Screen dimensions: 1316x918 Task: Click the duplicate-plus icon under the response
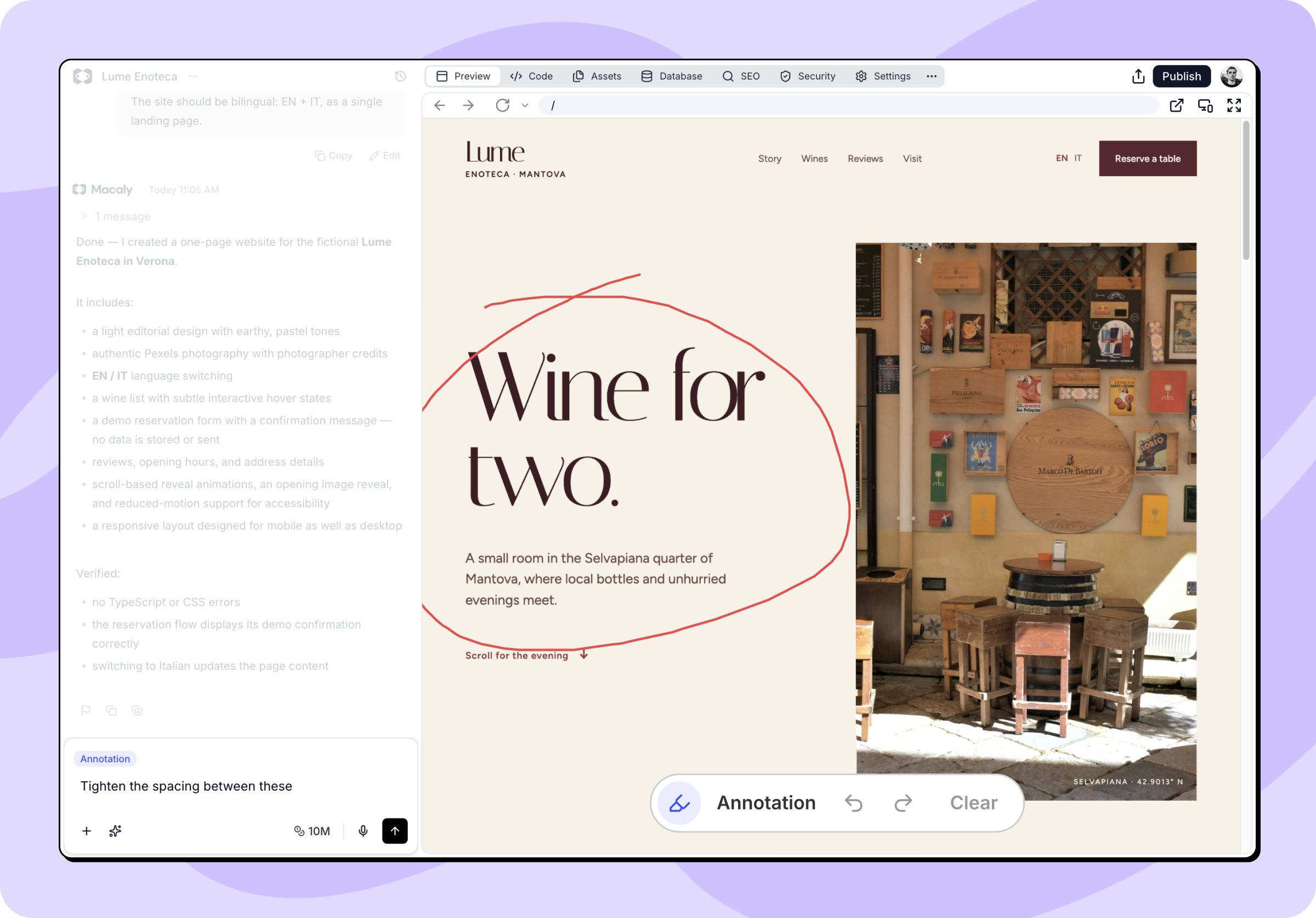(137, 710)
